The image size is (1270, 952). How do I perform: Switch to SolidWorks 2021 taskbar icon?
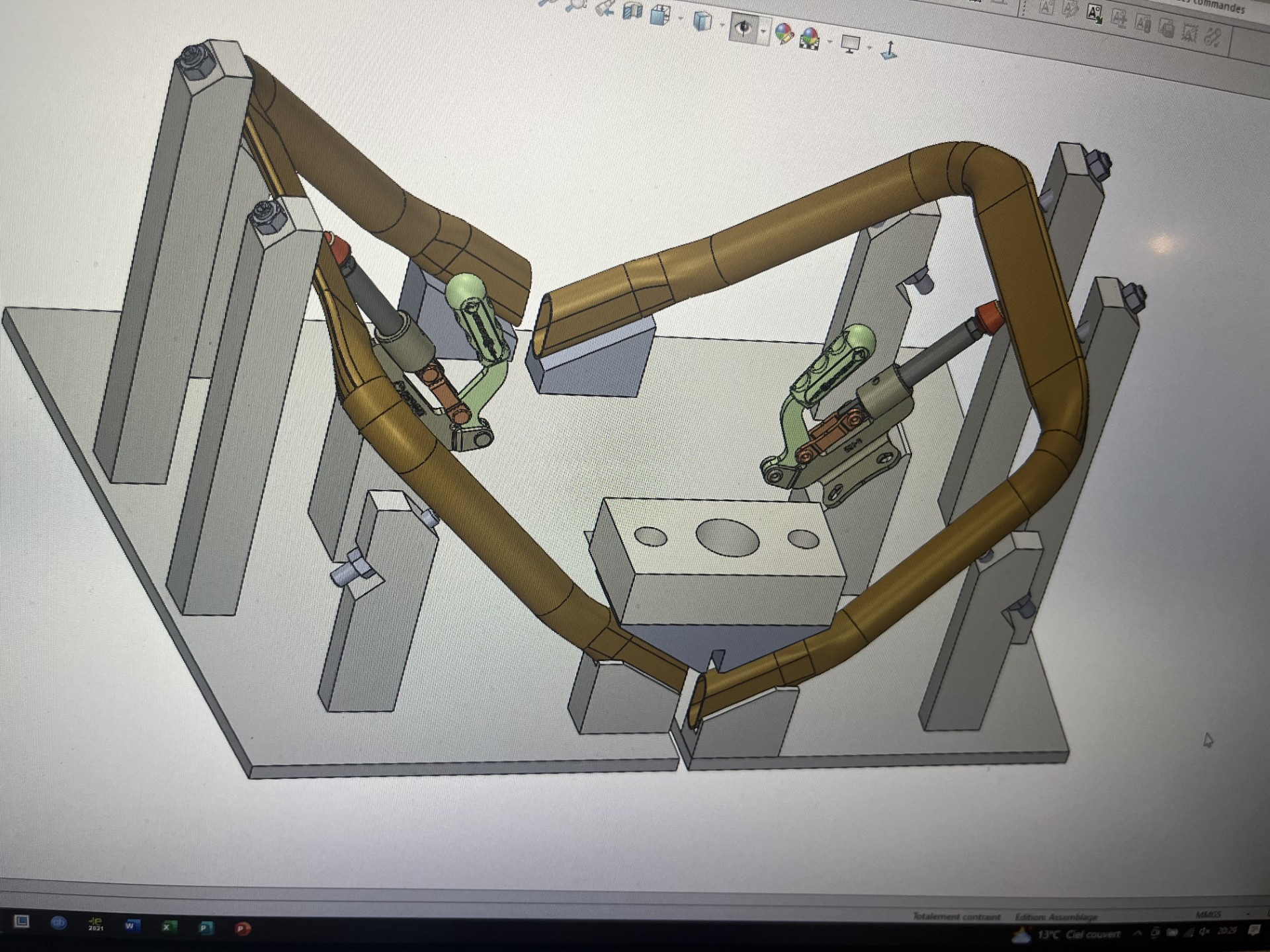click(95, 925)
